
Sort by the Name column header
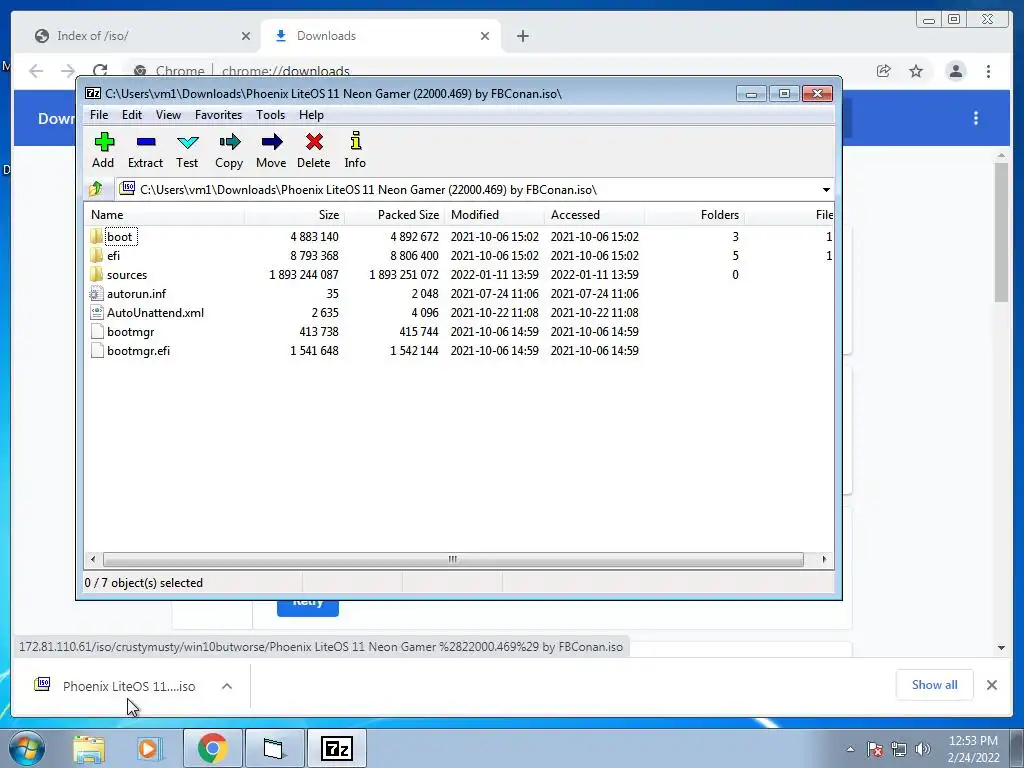click(165, 215)
